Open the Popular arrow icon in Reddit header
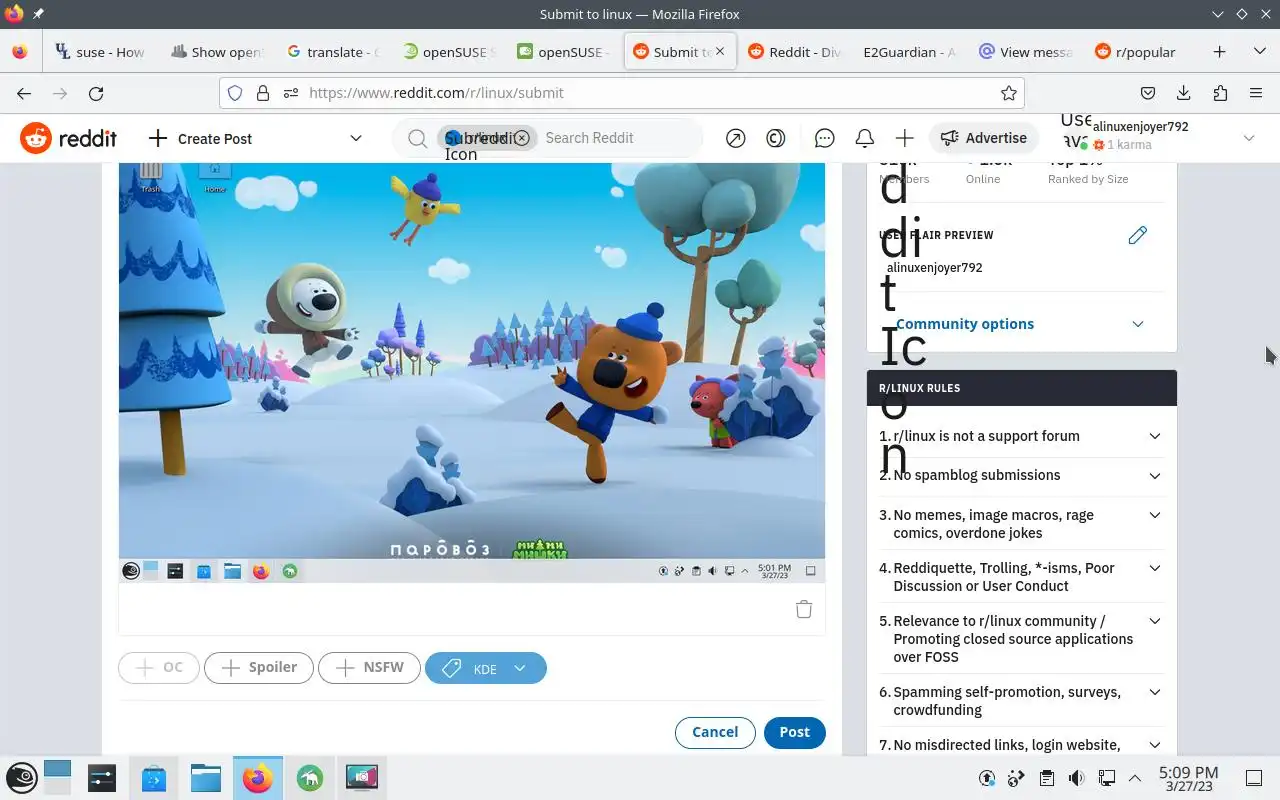This screenshot has height=800, width=1280. click(x=735, y=138)
